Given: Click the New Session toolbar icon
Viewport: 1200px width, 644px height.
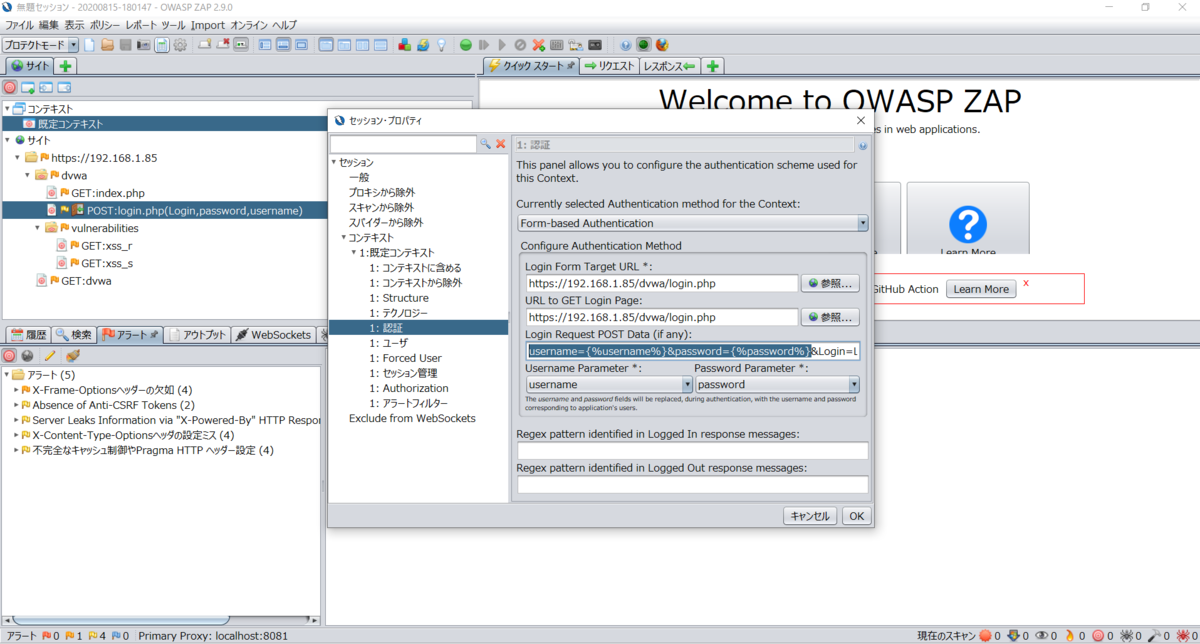Looking at the screenshot, I should (x=89, y=45).
